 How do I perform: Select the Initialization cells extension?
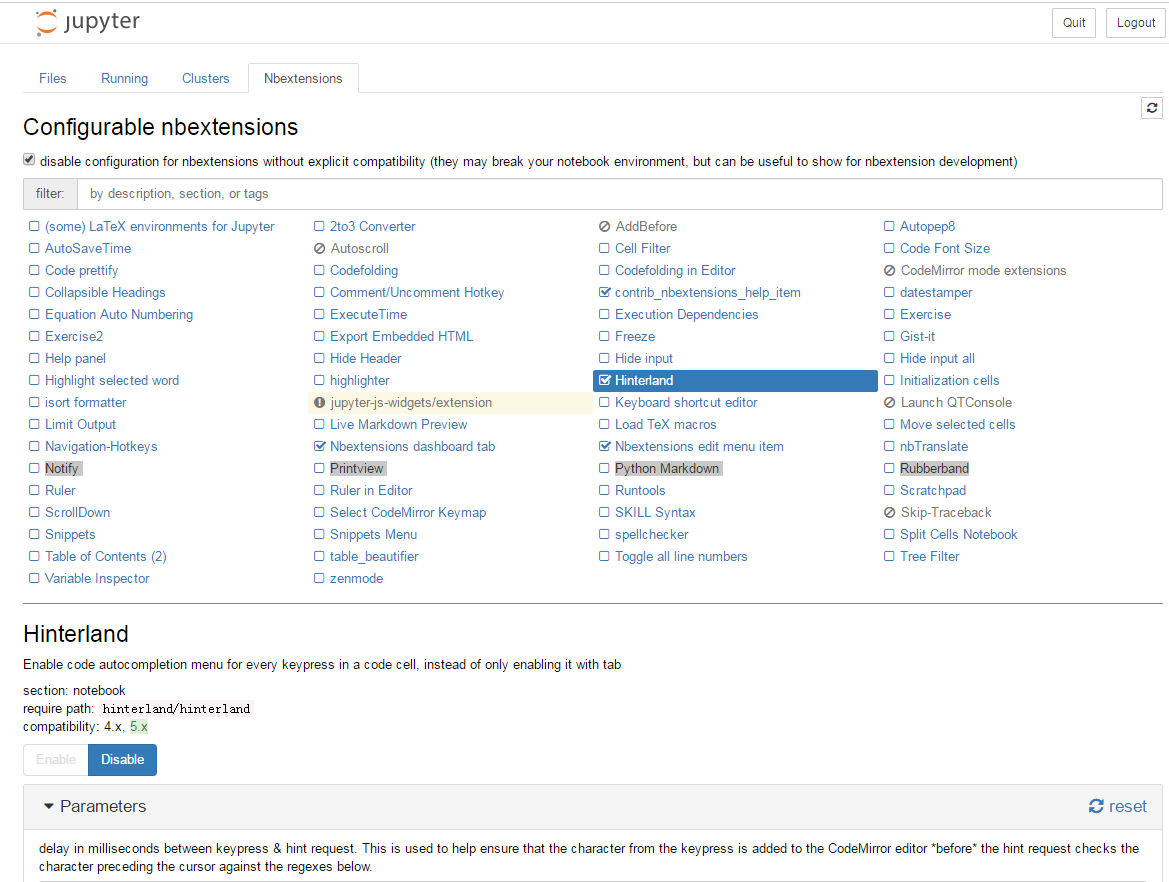click(x=949, y=380)
